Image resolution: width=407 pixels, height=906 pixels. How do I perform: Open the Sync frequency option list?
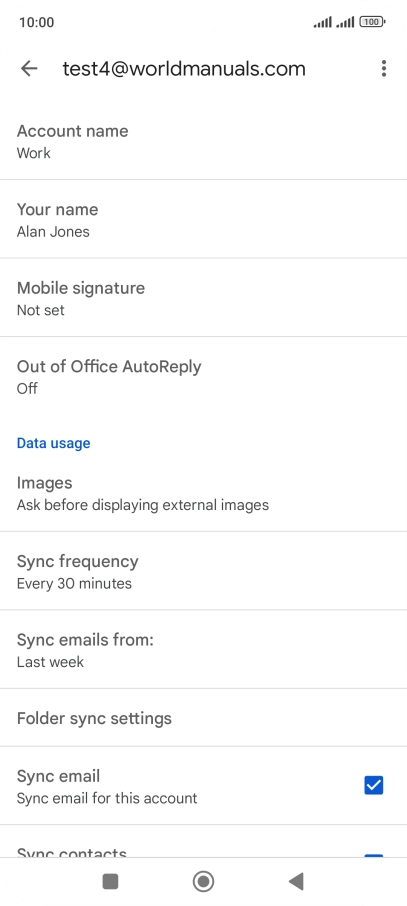[204, 571]
